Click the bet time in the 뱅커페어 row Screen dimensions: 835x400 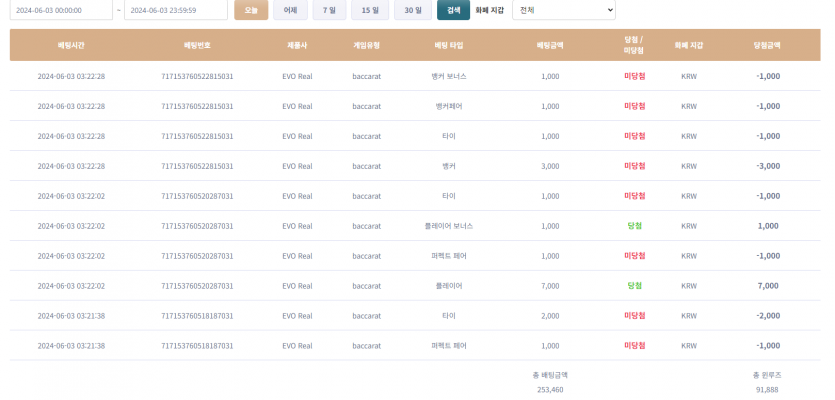pos(71,106)
